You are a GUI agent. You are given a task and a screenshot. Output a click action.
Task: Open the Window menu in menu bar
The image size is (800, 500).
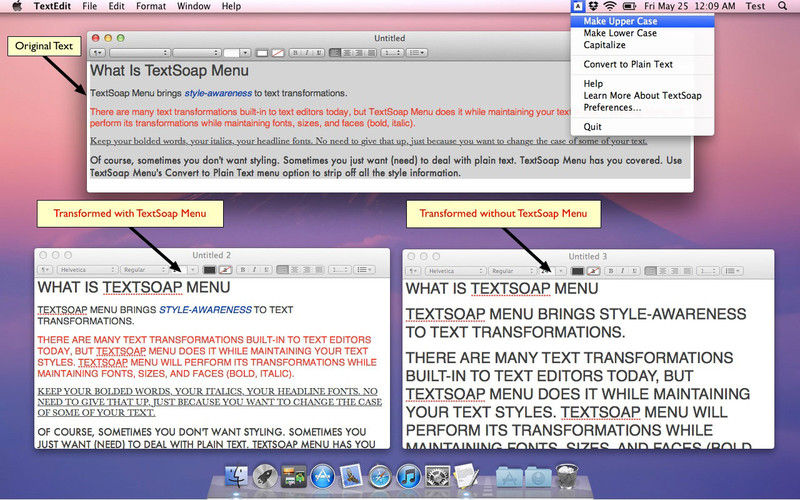193,6
